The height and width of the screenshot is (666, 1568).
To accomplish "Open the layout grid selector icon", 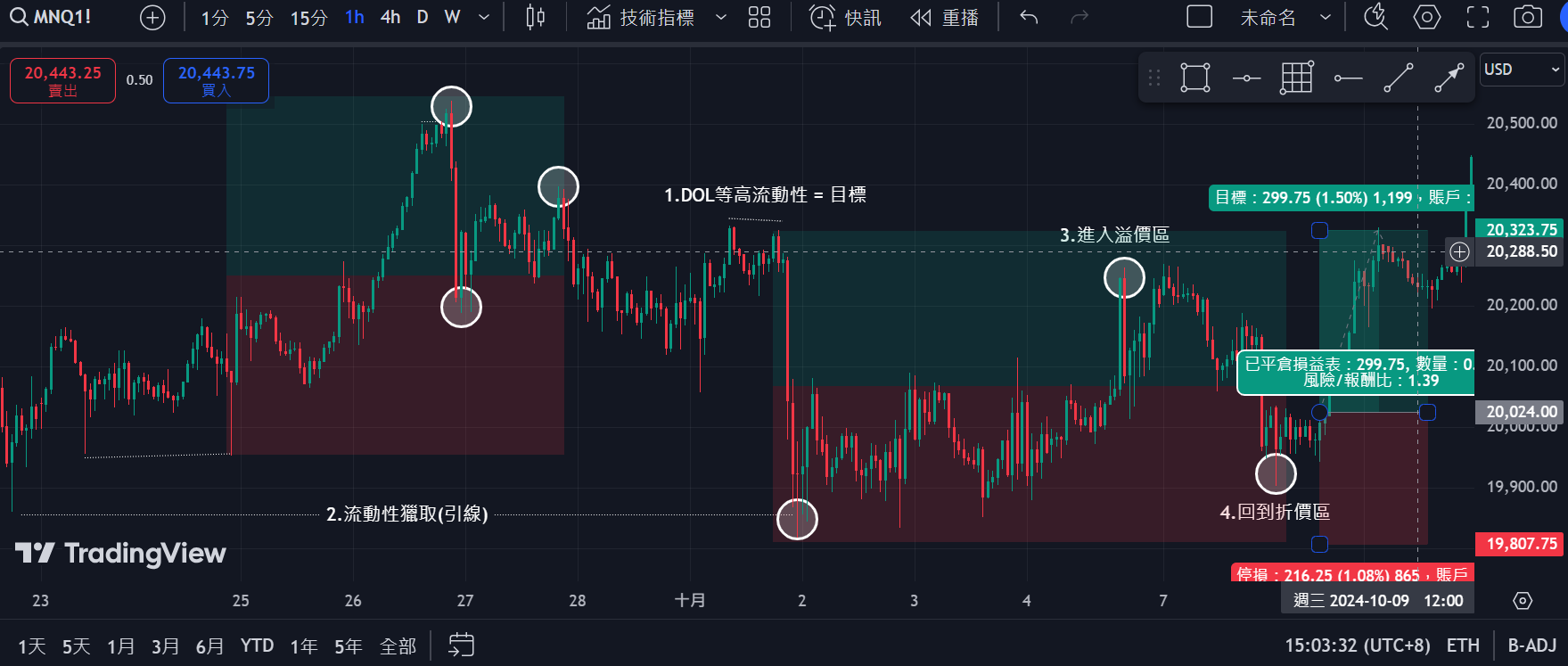I will tap(759, 17).
